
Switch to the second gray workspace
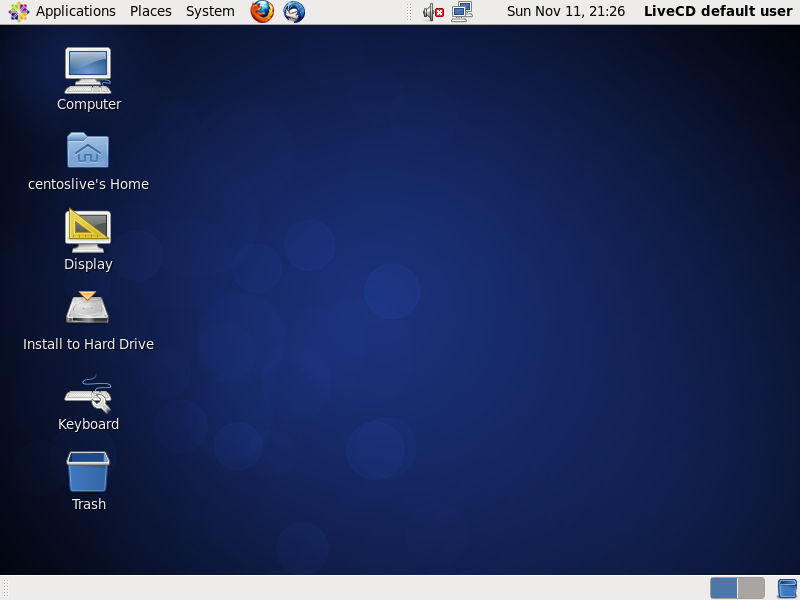point(751,588)
